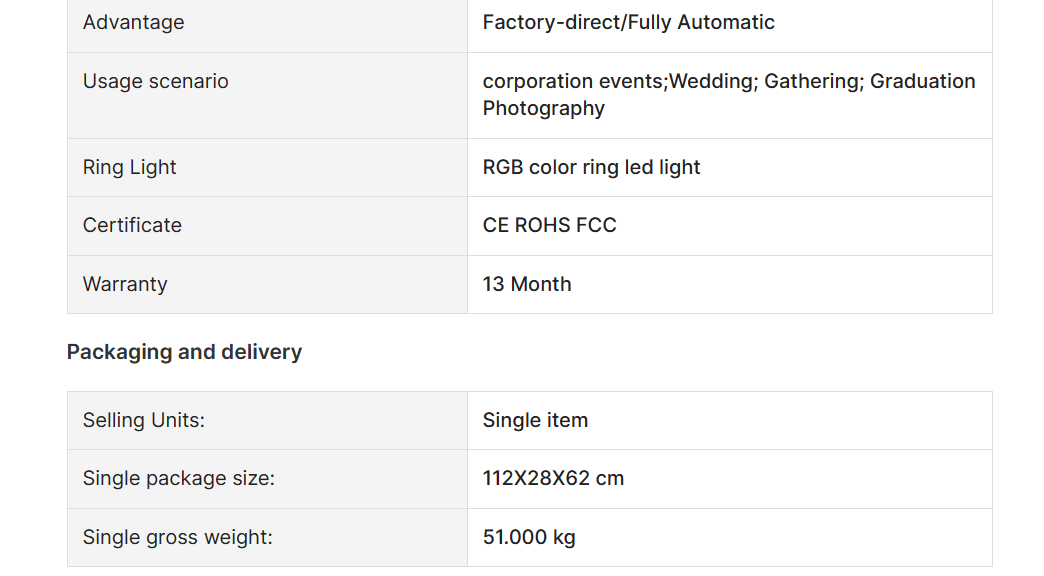Click the Single gross weight label
1044x576 pixels.
[178, 537]
